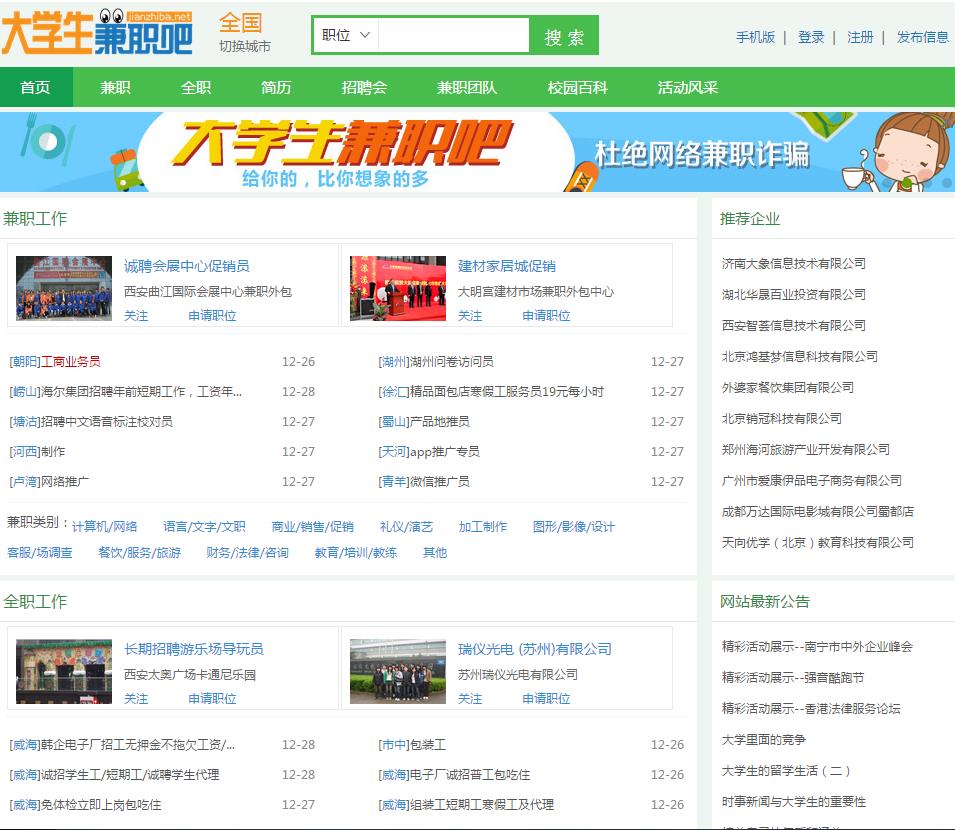
Task: Click the search keyword input field
Action: click(453, 35)
